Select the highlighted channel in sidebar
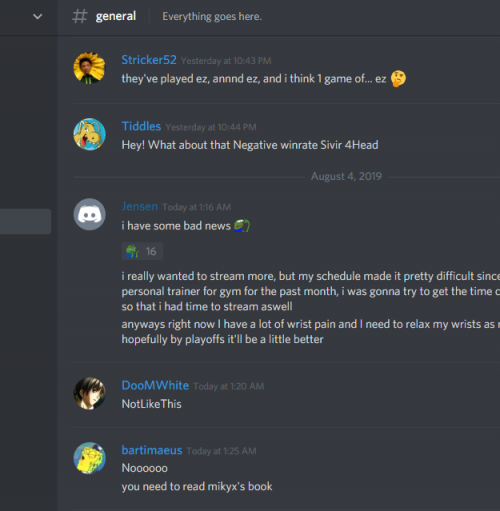Viewport: 500px width, 511px height. coord(25,221)
